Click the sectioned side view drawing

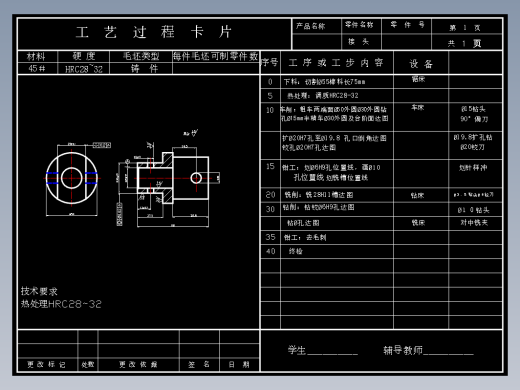(173, 178)
